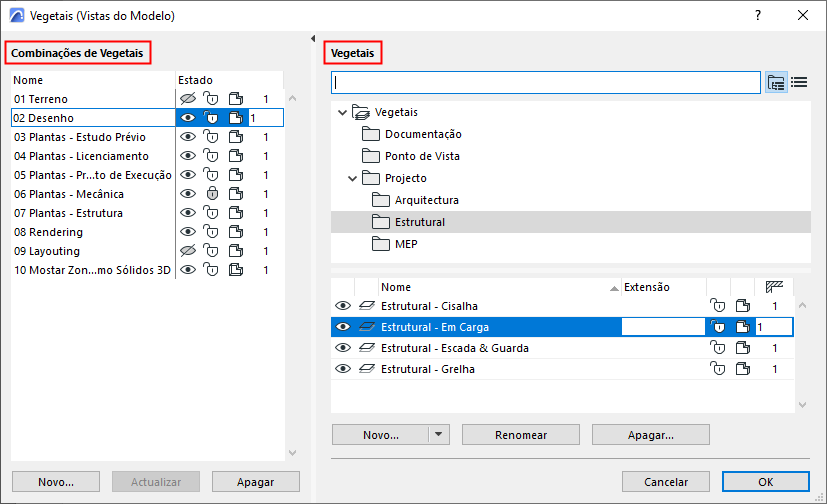Screen dimensions: 827x504
Task: Switch to folder hierarchy view icon
Action: pos(776,82)
